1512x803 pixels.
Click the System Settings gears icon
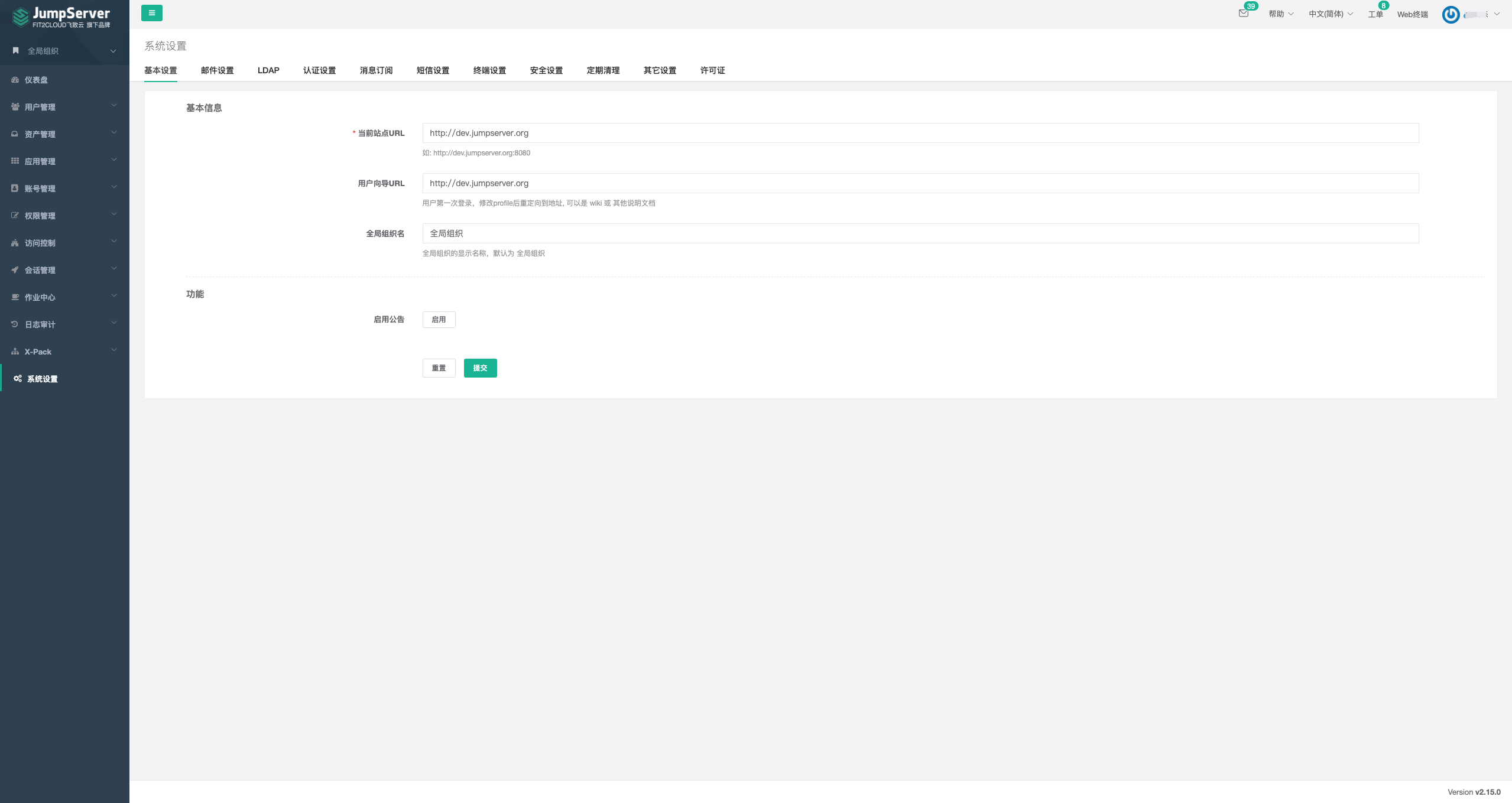[18, 379]
